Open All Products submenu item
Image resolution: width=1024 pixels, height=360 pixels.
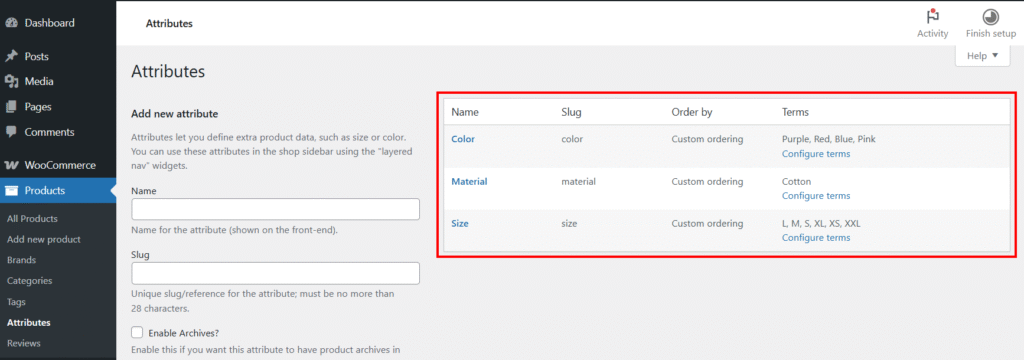(32, 219)
